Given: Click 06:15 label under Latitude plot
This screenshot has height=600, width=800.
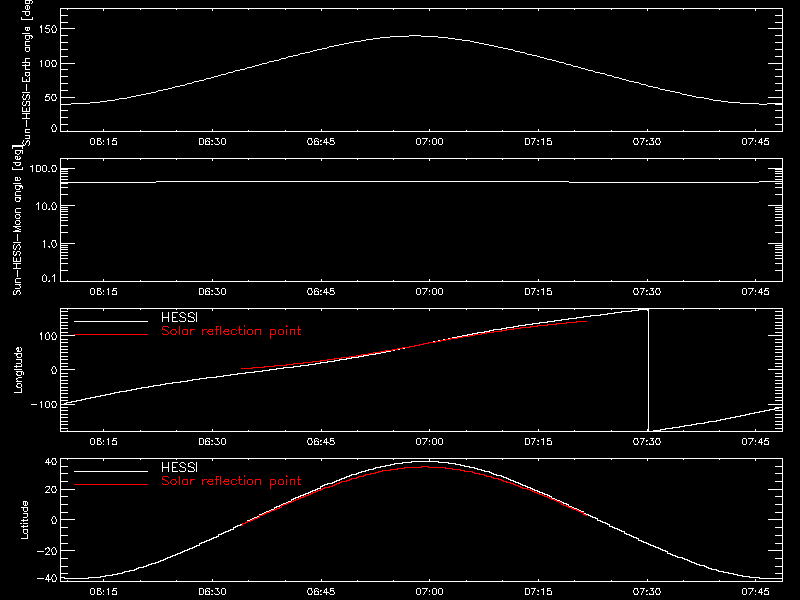Looking at the screenshot, I should [x=104, y=592].
